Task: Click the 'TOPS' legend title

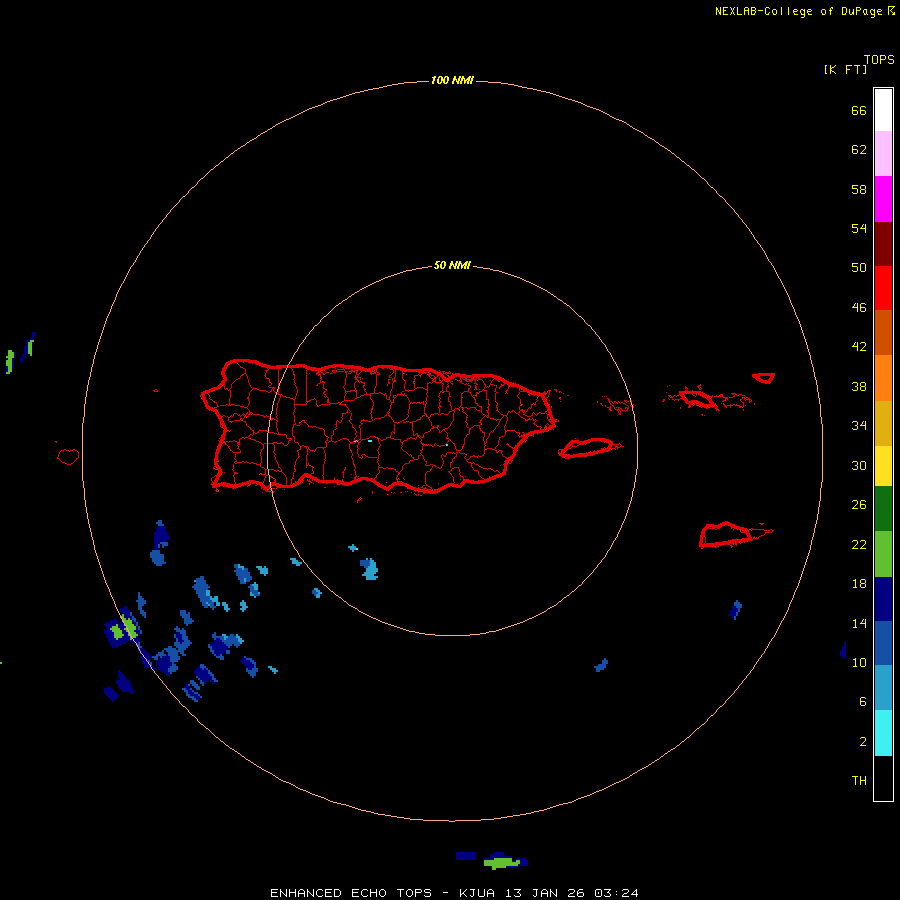Action: click(x=879, y=59)
